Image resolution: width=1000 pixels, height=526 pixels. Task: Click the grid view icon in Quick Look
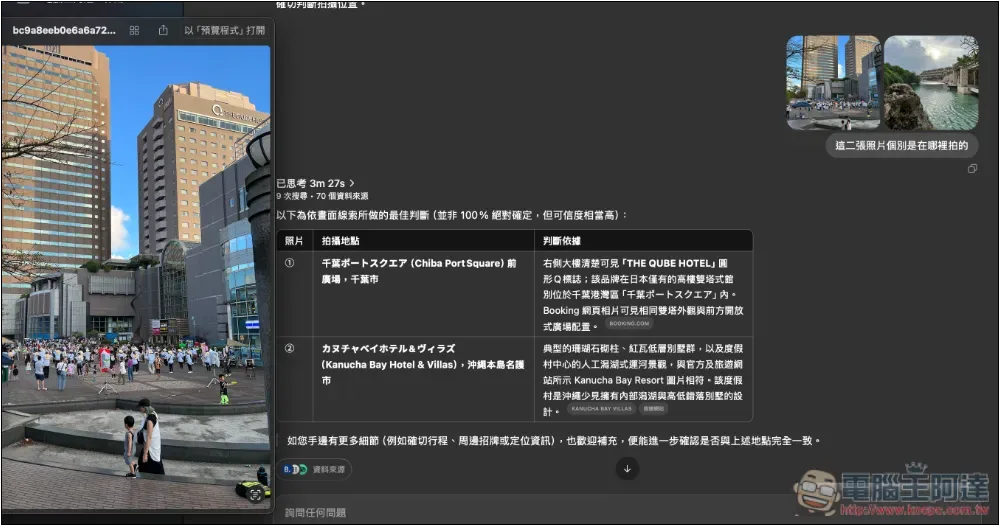tap(135, 31)
